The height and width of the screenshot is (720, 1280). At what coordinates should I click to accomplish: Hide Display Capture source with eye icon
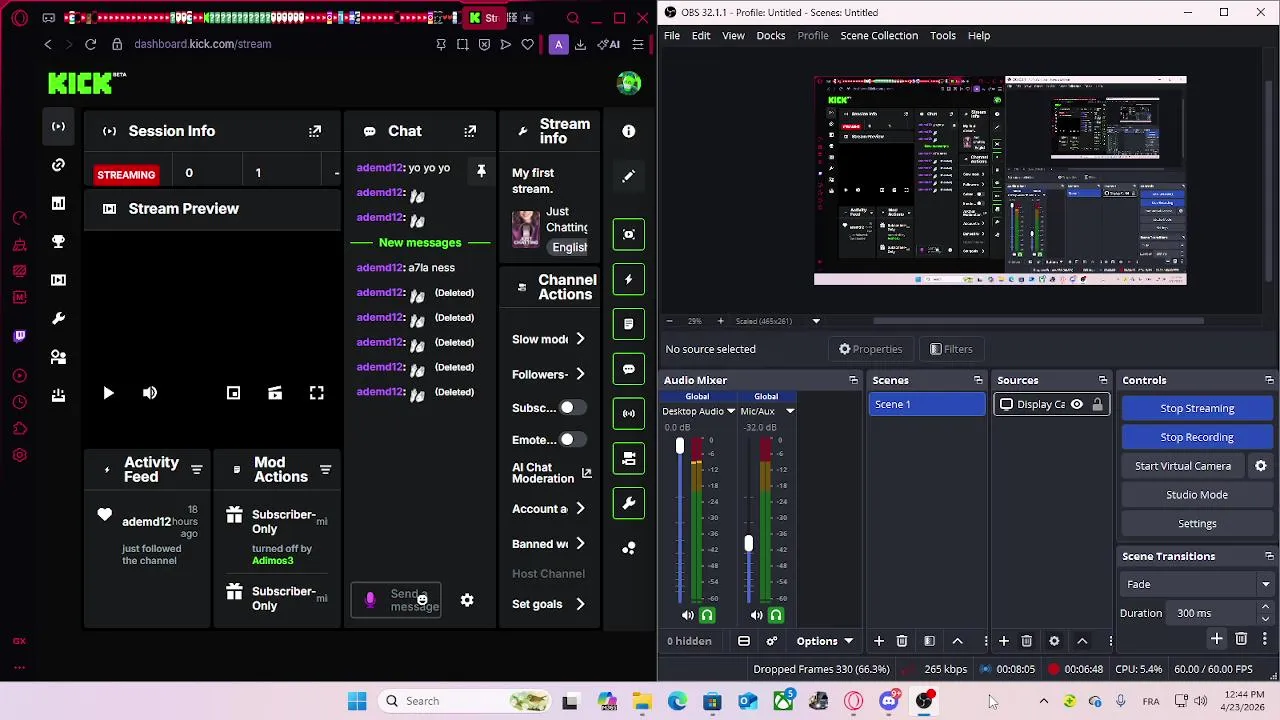click(1077, 405)
